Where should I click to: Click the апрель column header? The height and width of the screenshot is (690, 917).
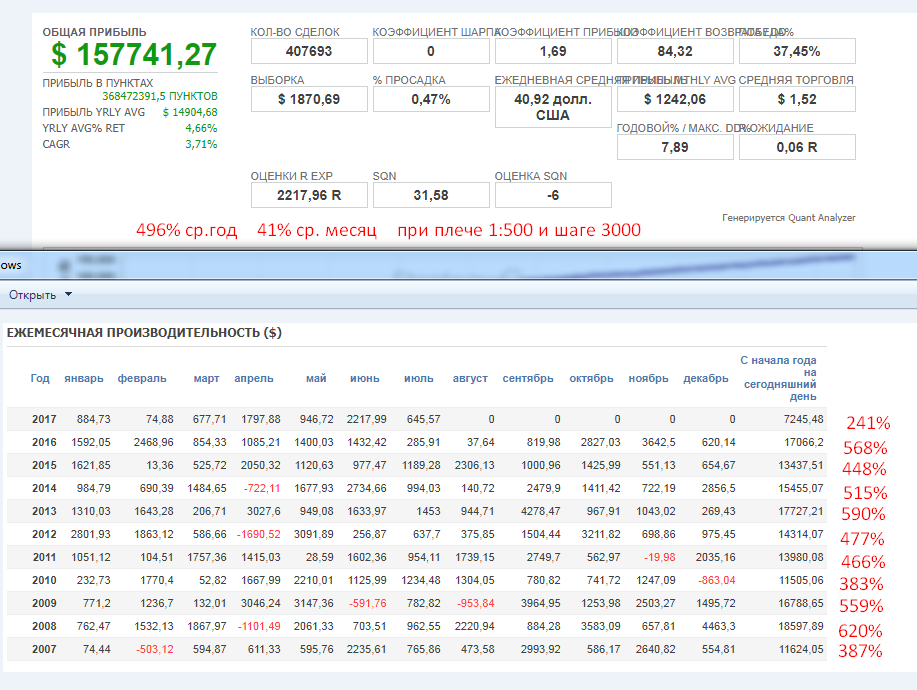(x=254, y=378)
